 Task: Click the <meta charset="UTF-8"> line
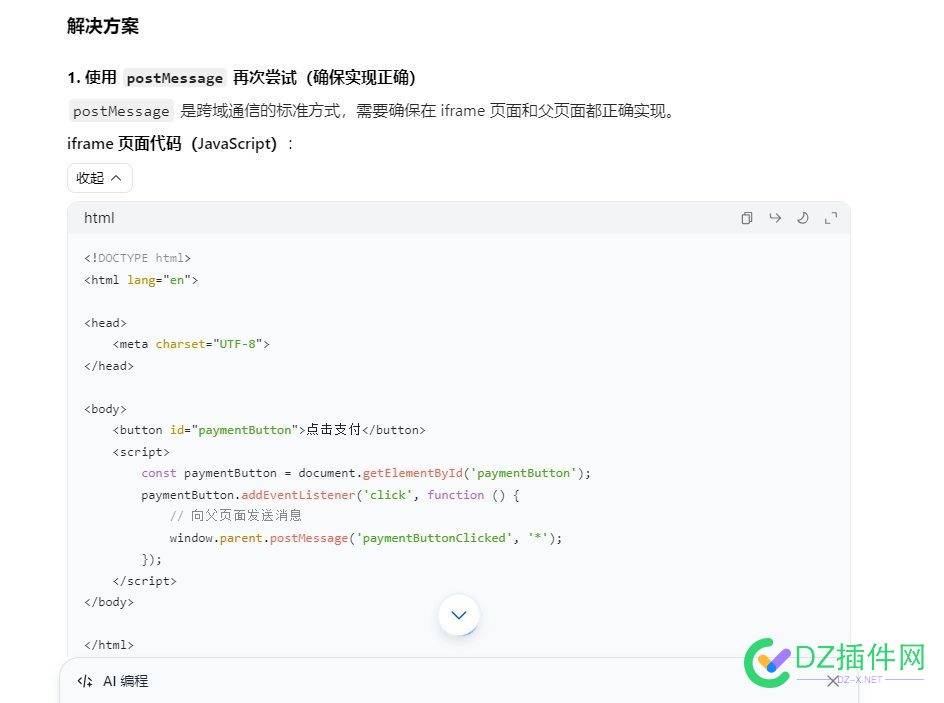click(191, 344)
